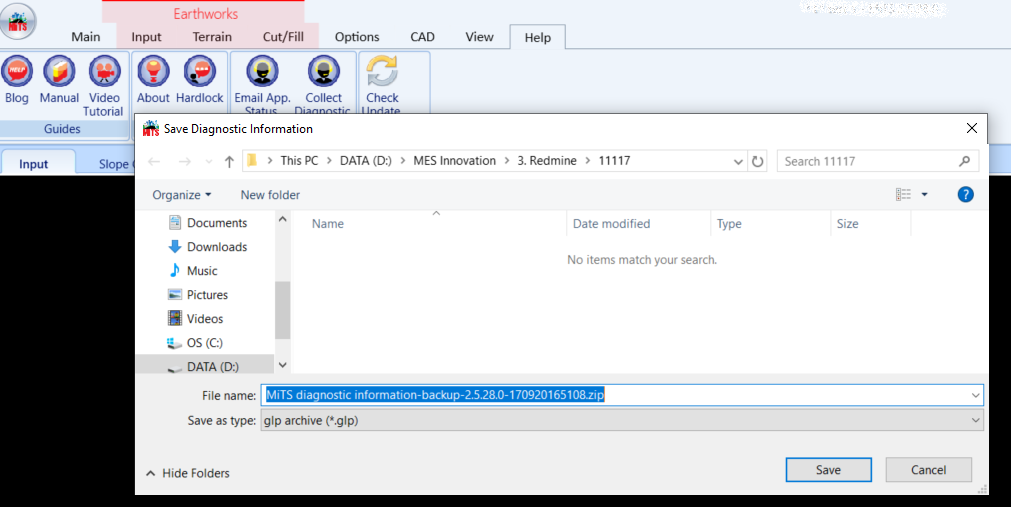Switch to the Main ribbon tab

86,37
